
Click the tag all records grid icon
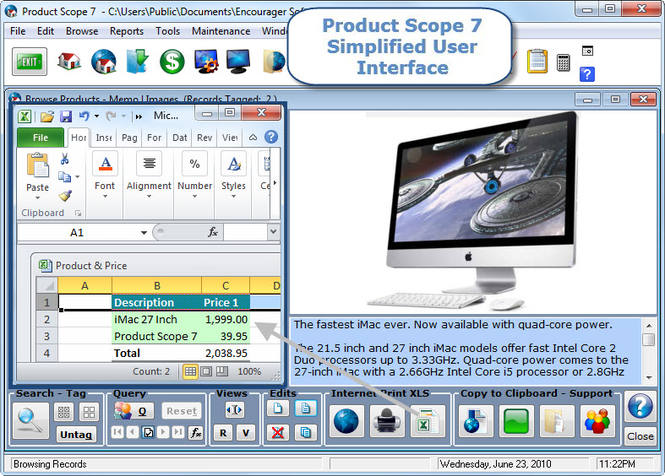tap(64, 412)
